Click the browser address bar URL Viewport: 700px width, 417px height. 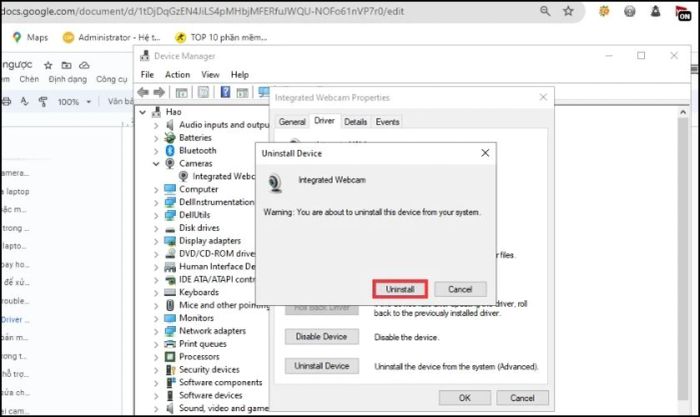[203, 11]
